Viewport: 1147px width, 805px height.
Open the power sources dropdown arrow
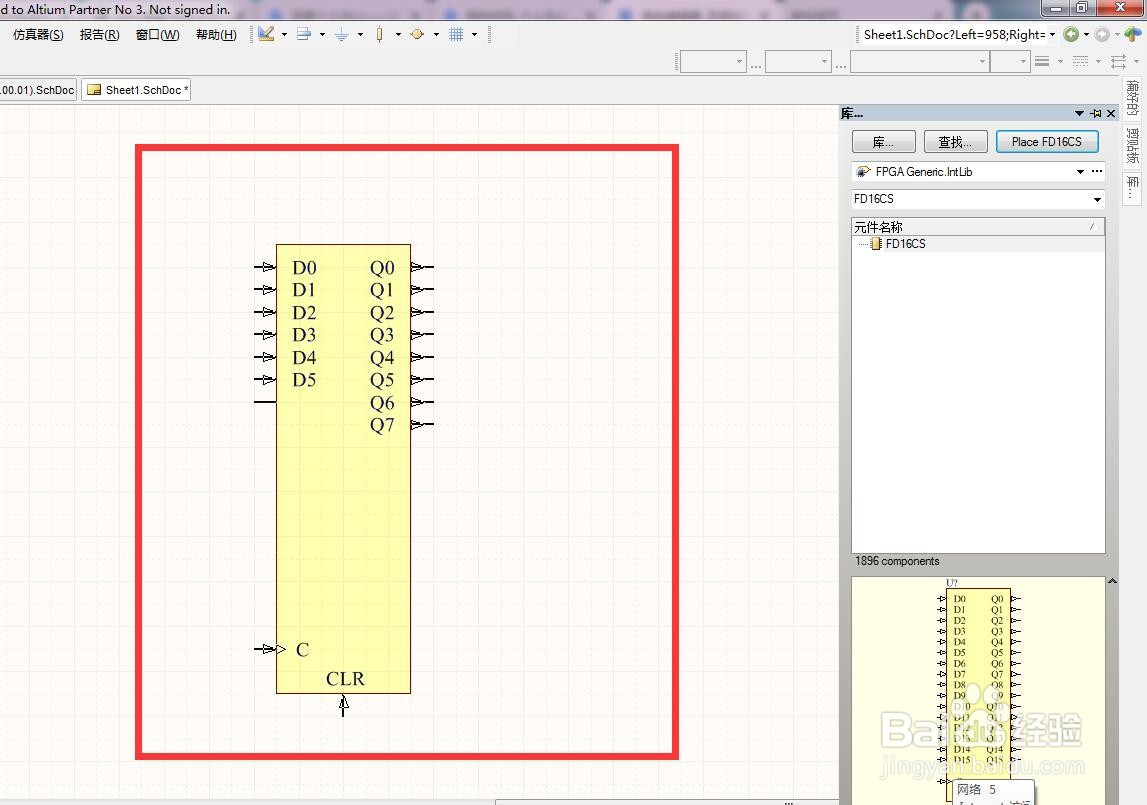tap(361, 34)
